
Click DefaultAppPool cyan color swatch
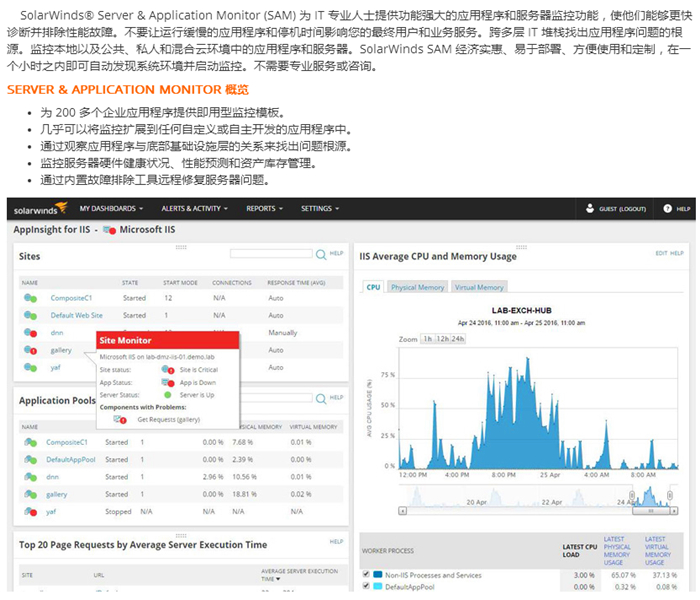coord(378,586)
